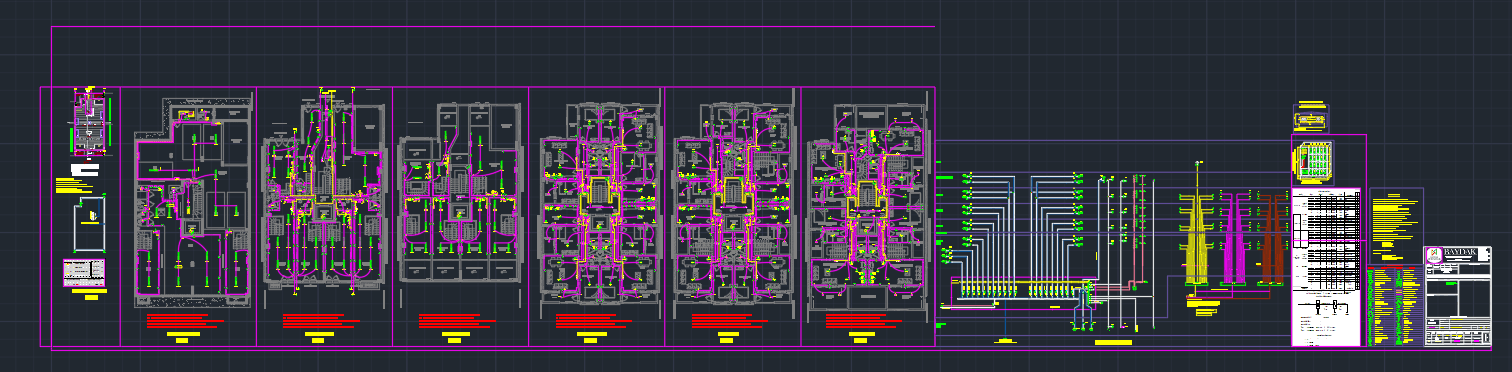The width and height of the screenshot is (1512, 372).
Task: Click the green and yellow symbol legend block
Action: [1395, 305]
